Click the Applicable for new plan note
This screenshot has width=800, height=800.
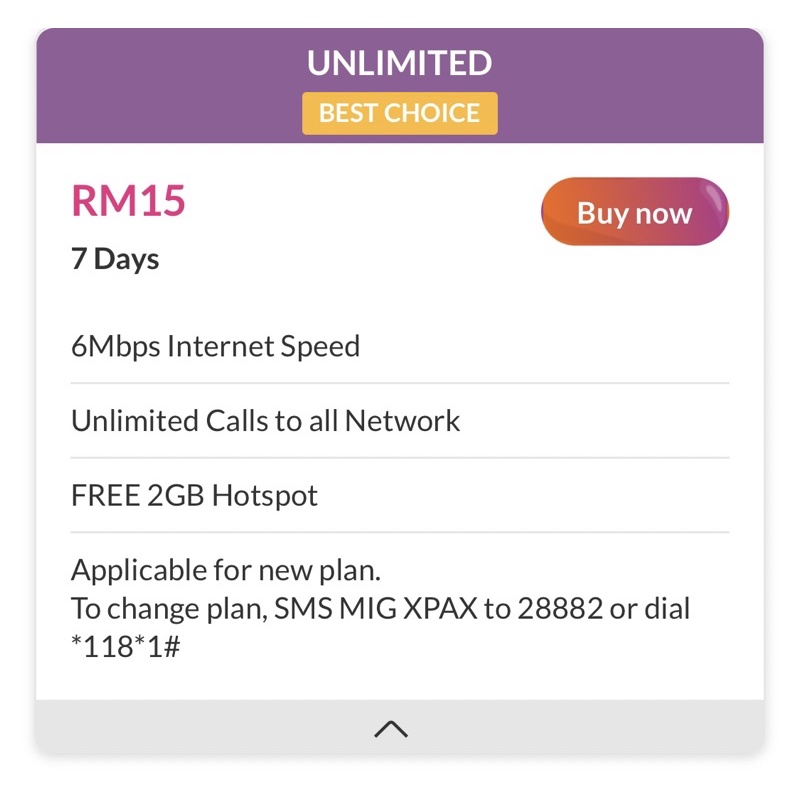coord(226,572)
